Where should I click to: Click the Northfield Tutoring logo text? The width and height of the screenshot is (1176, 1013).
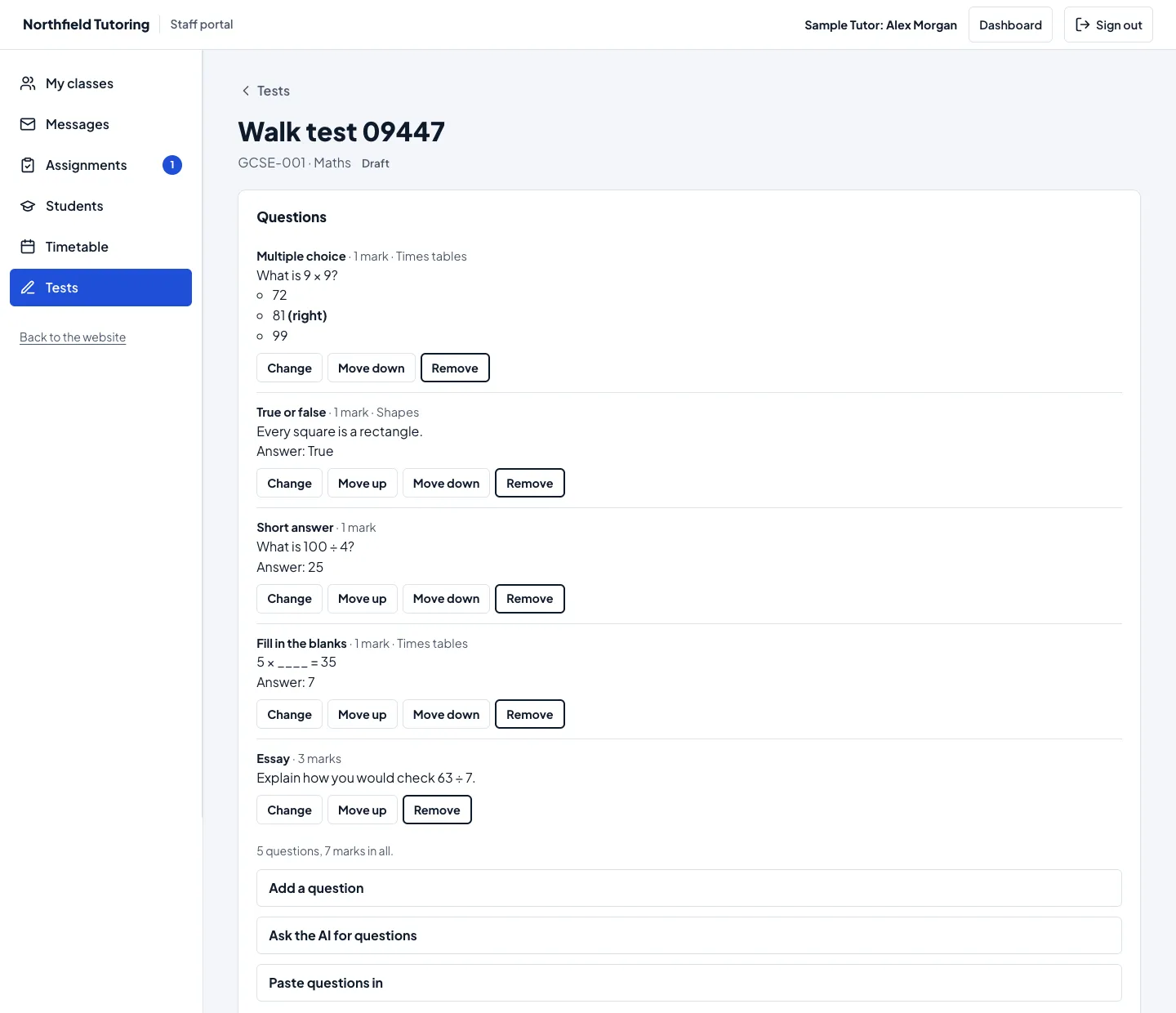tap(87, 25)
